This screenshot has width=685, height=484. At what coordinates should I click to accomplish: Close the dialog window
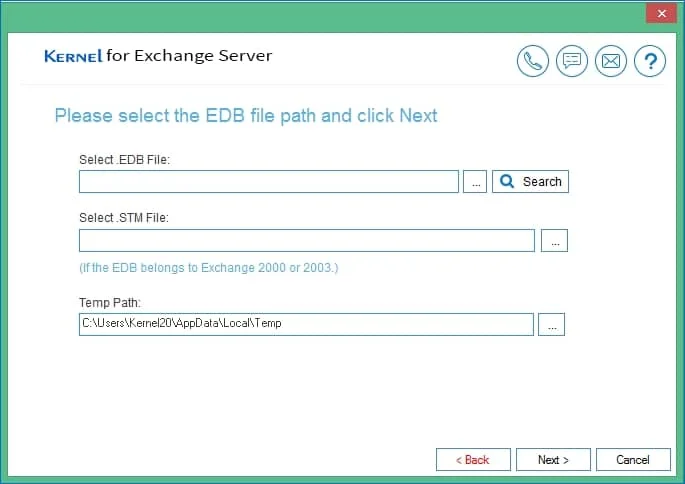[x=661, y=14]
